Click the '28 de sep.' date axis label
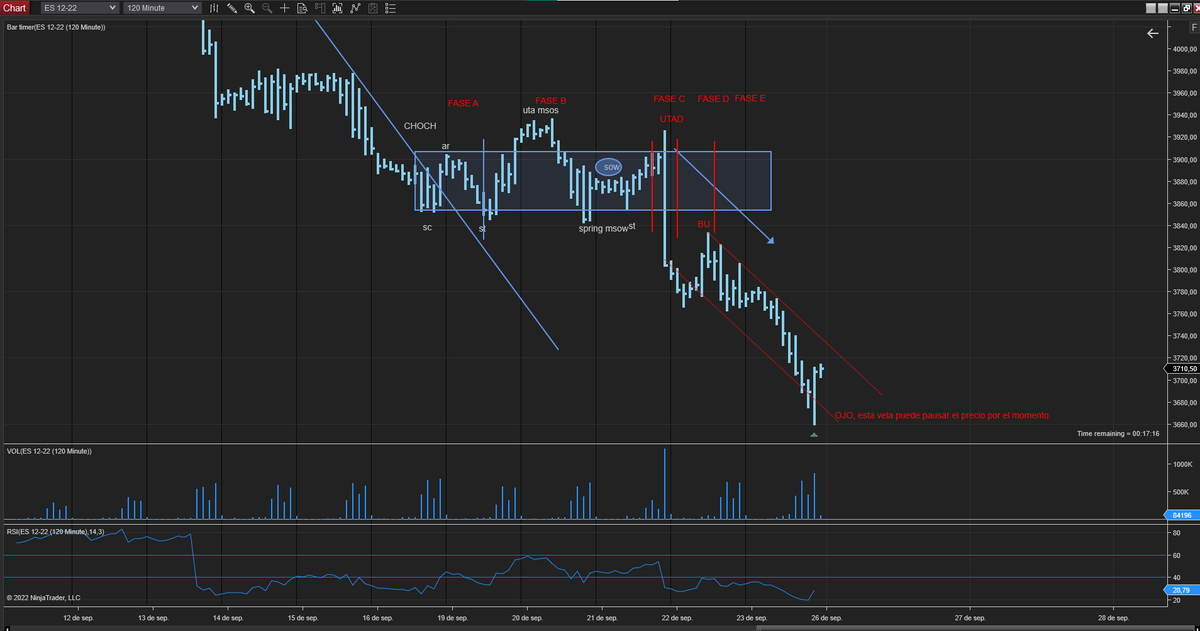This screenshot has width=1200, height=631. [x=1112, y=618]
